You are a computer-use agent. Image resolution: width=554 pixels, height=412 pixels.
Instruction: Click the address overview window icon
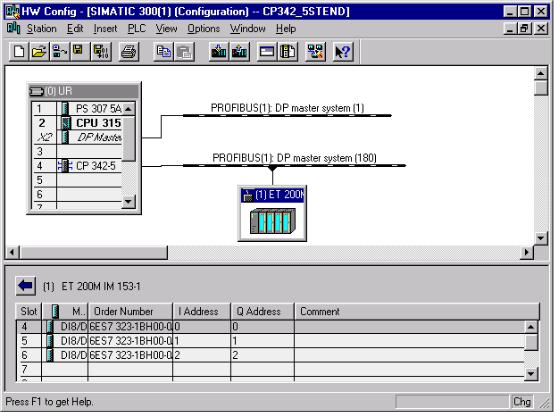pos(267,52)
